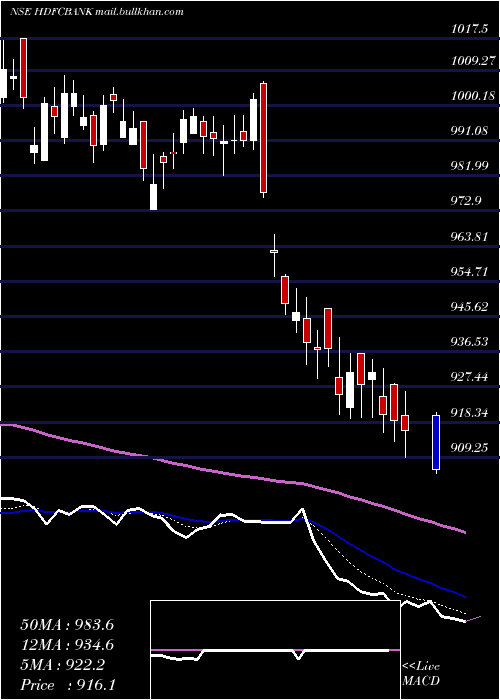The width and height of the screenshot is (500, 700).
Task: Select the 1009.27 price level label
Action: coord(471,61)
